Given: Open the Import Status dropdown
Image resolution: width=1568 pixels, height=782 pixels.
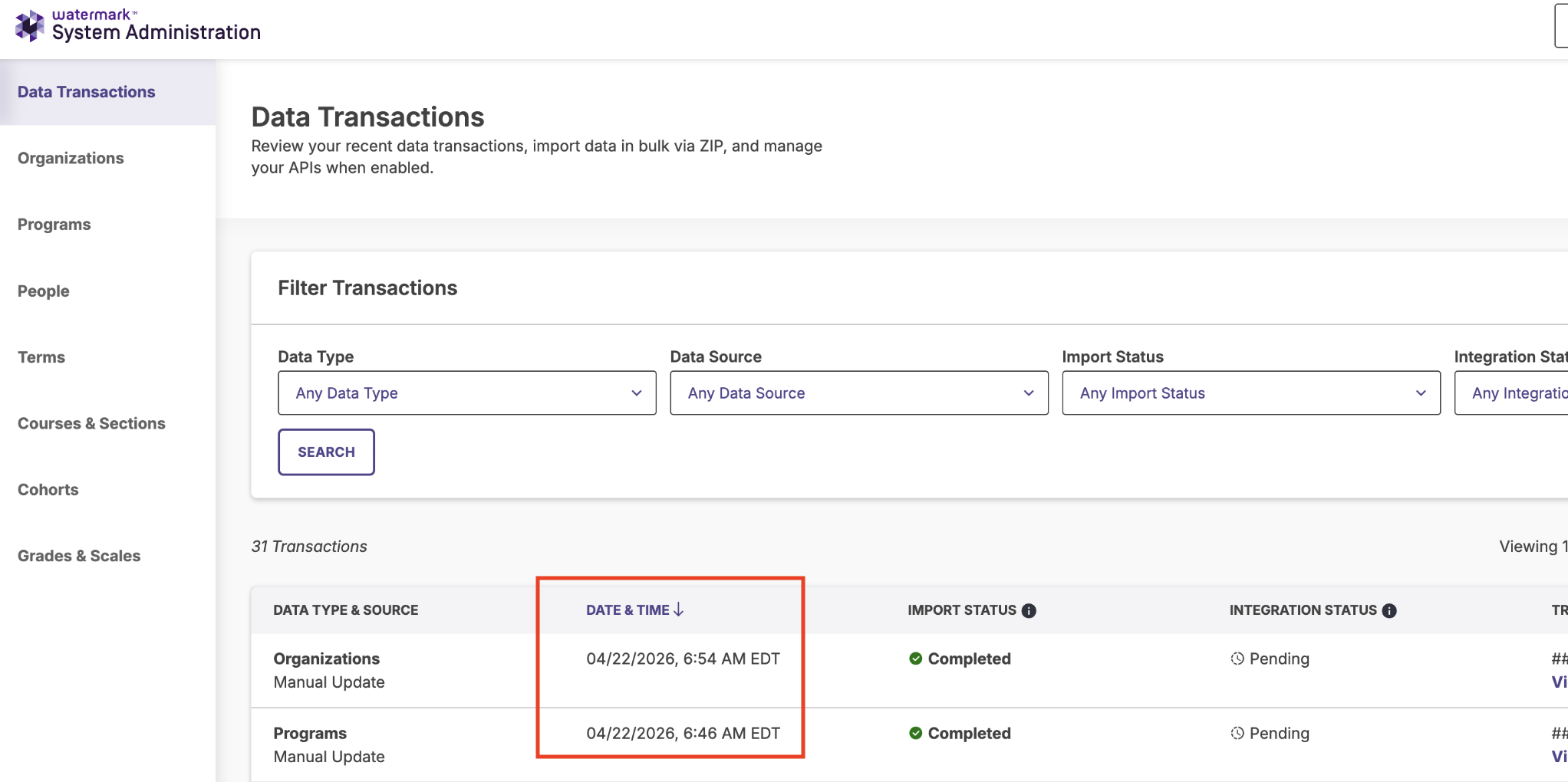Looking at the screenshot, I should tap(1250, 393).
